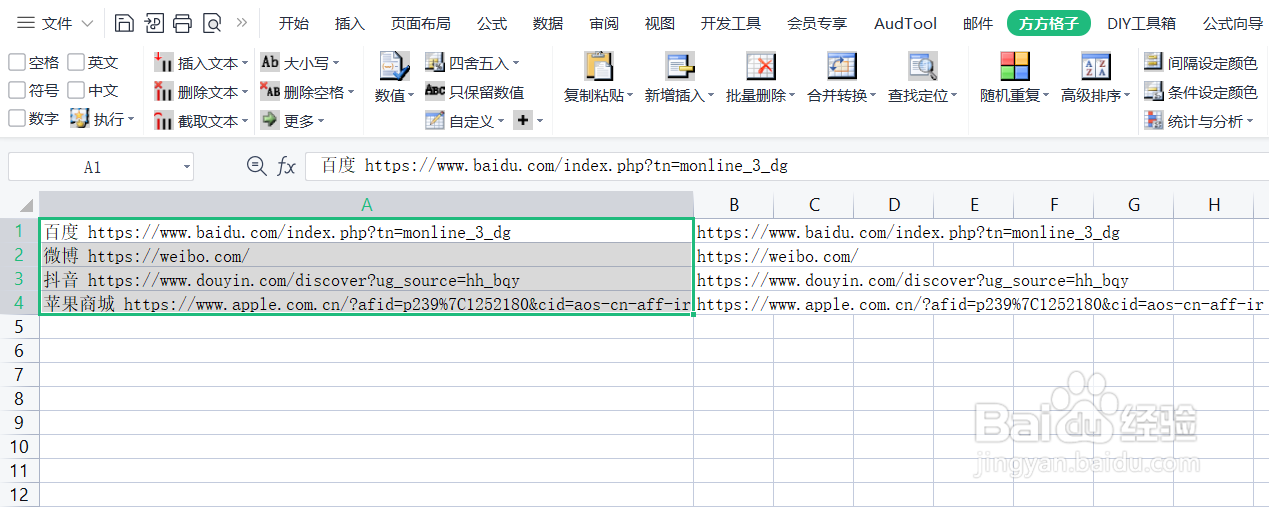
Task: Expand more quick access tools chevron
Action: tap(241, 23)
